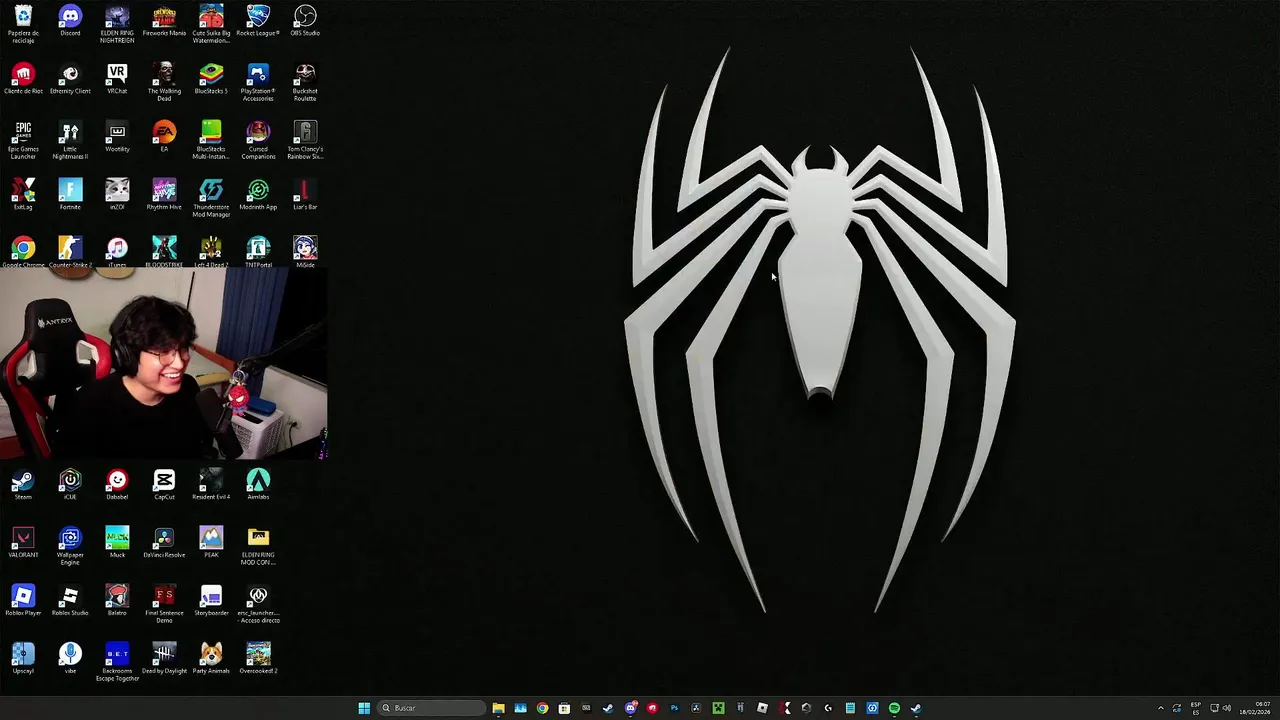This screenshot has height=720, width=1280.
Task: Select the Steam desktop shortcut
Action: 23,485
